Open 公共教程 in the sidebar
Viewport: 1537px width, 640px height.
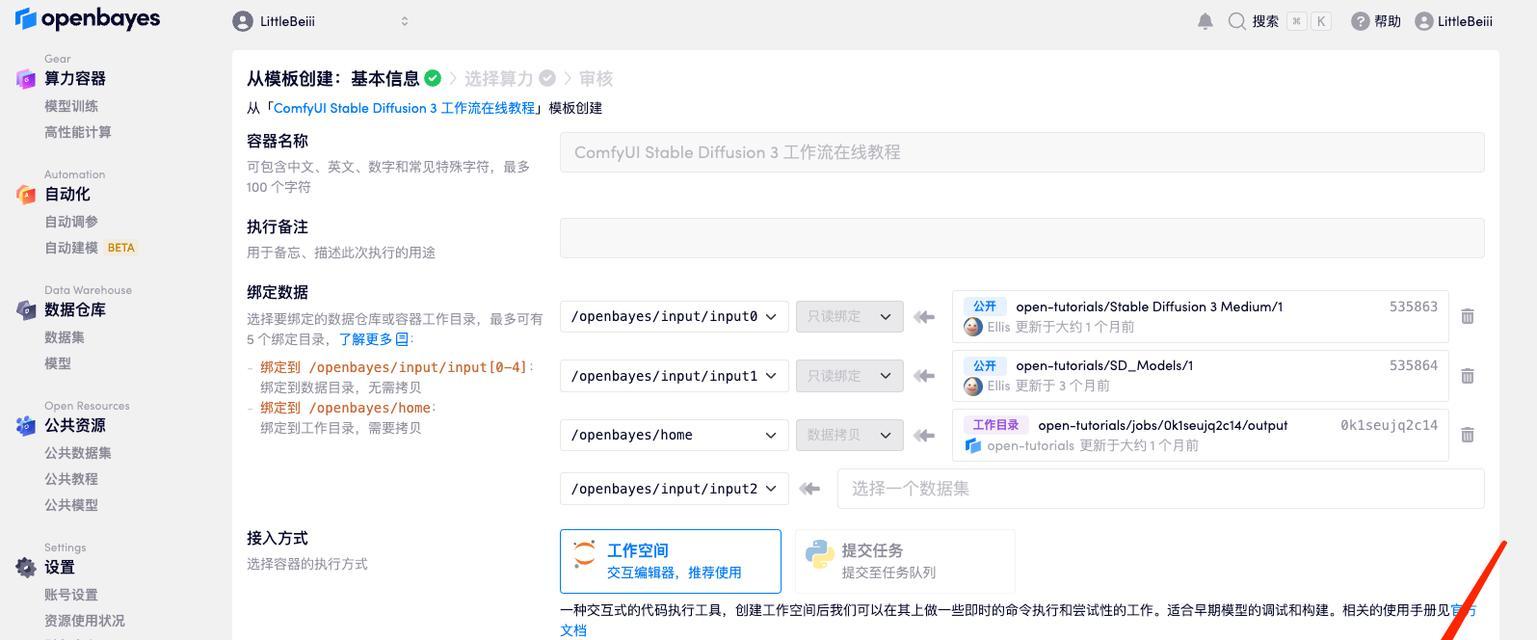point(71,479)
